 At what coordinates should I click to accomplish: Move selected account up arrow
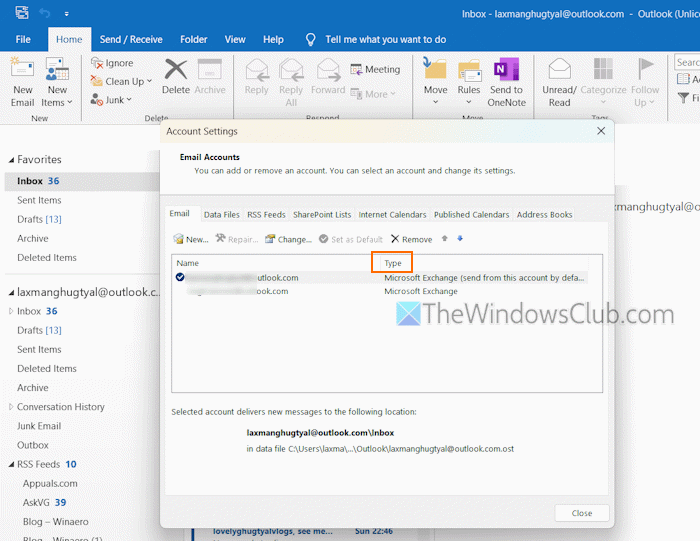pos(445,238)
